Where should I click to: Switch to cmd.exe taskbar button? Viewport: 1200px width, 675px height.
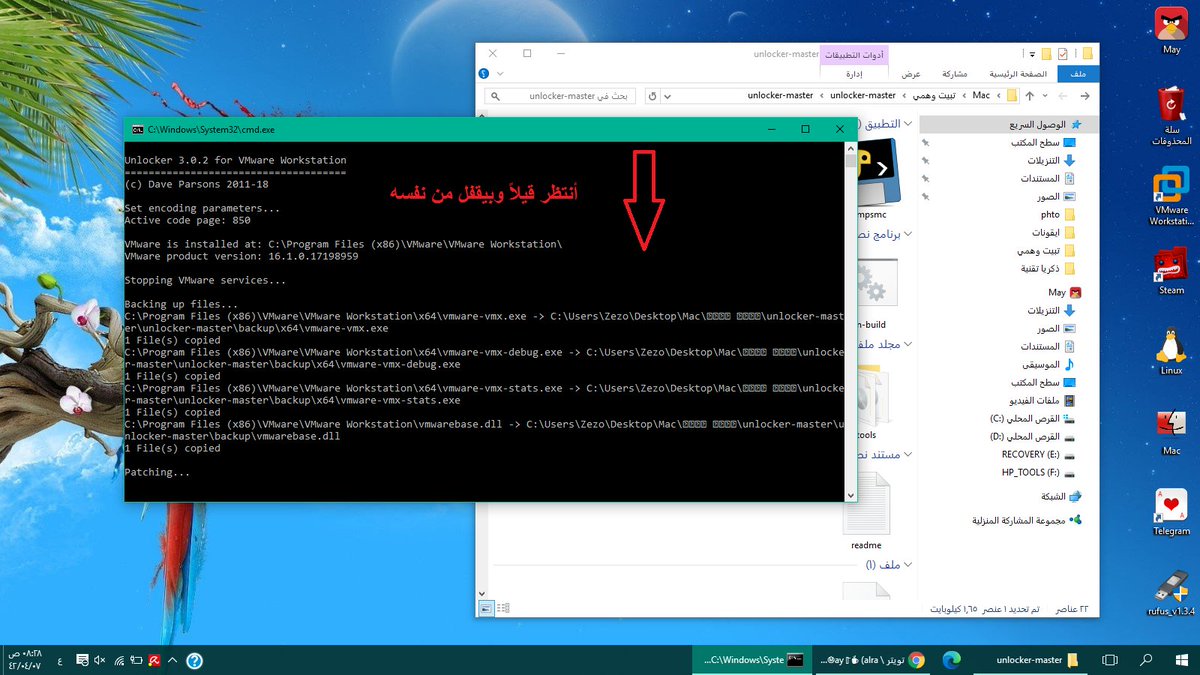click(x=750, y=660)
